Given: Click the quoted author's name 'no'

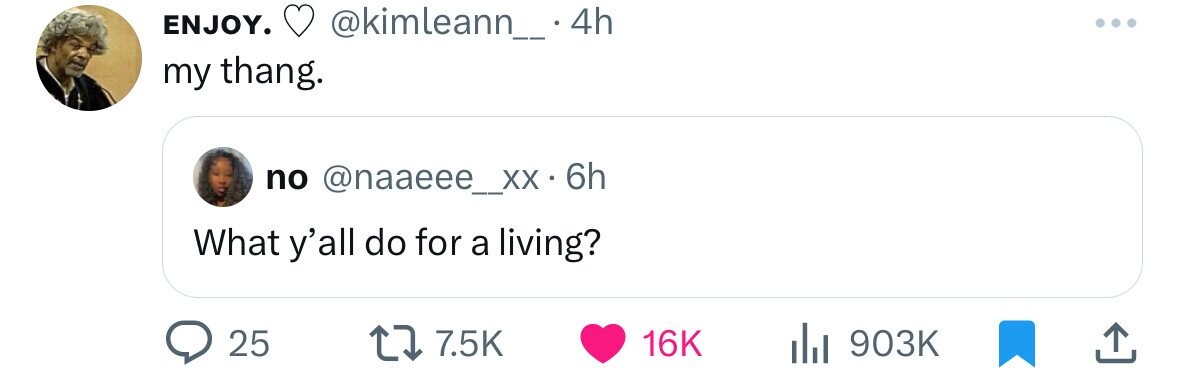Looking at the screenshot, I should [286, 179].
